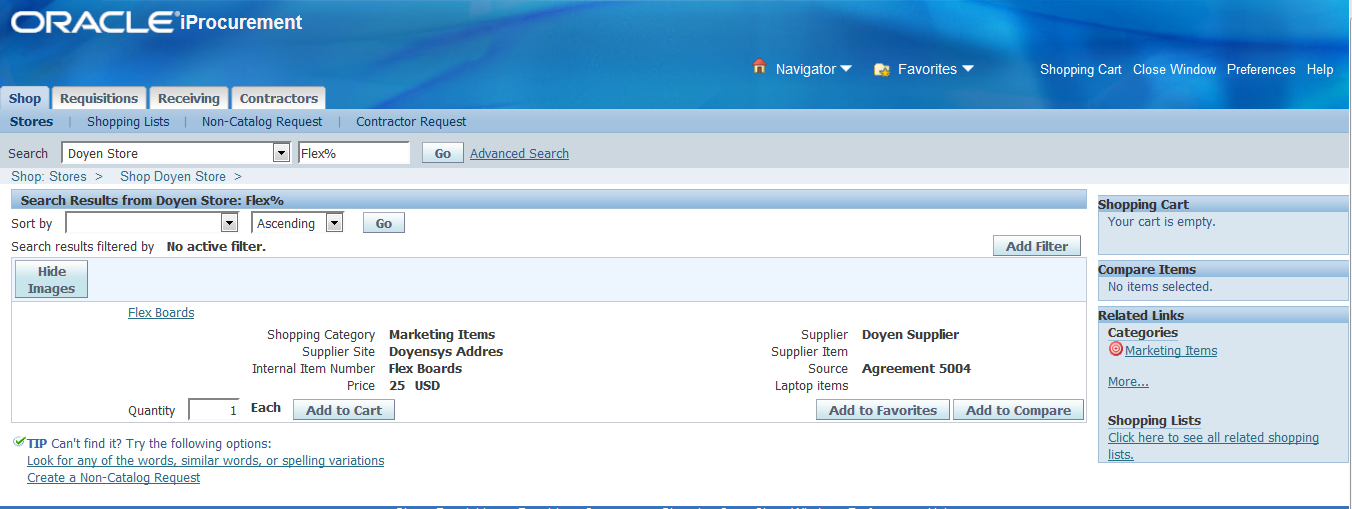Click the Navigator home icon

tap(759, 67)
